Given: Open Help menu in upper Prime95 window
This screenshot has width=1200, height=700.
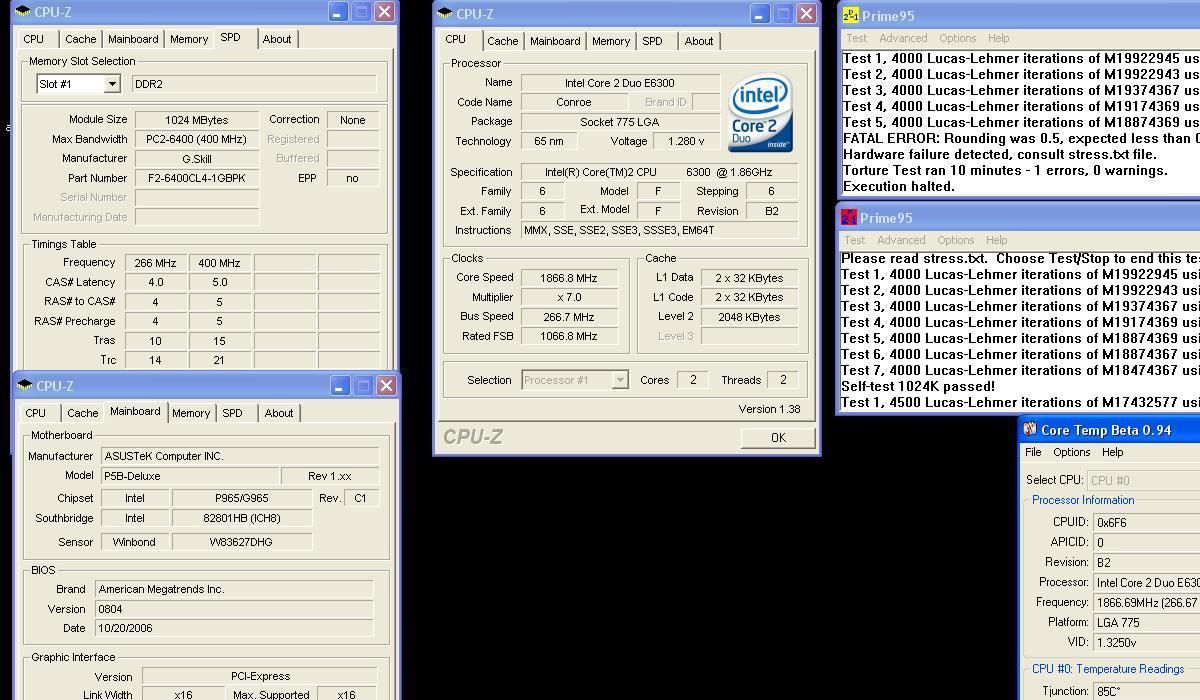Looking at the screenshot, I should 998,38.
